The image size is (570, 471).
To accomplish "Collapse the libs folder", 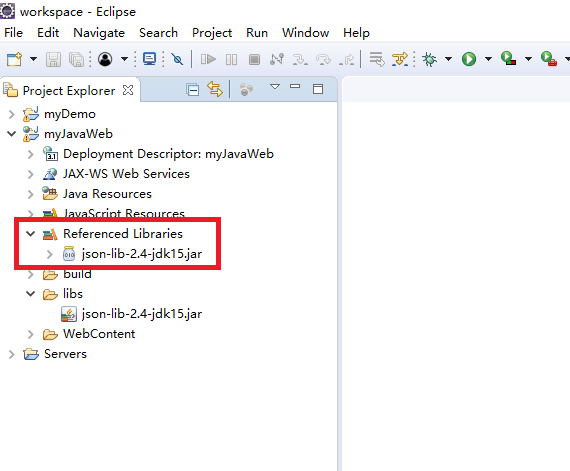I will pos(31,294).
